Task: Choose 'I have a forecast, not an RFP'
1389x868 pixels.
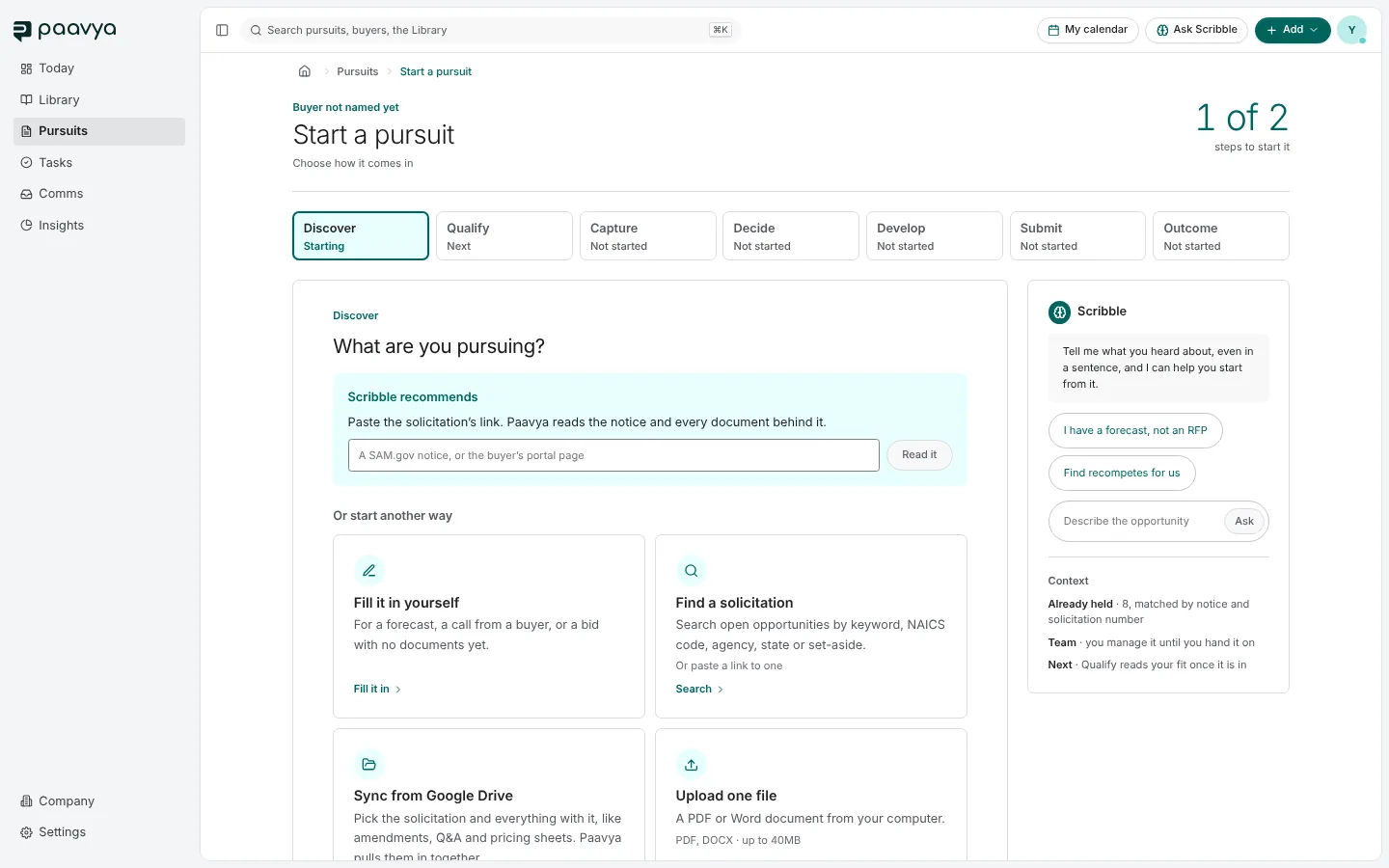Action: 1135,431
